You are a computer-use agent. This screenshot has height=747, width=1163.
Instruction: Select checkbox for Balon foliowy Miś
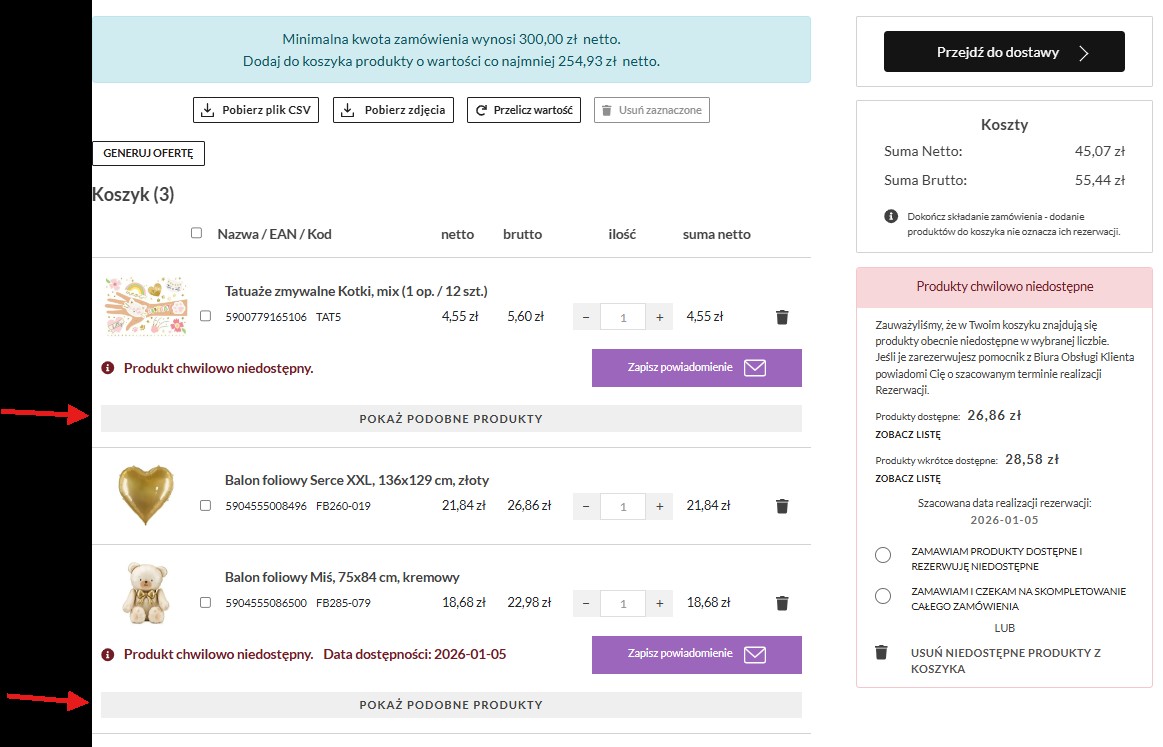(x=205, y=603)
